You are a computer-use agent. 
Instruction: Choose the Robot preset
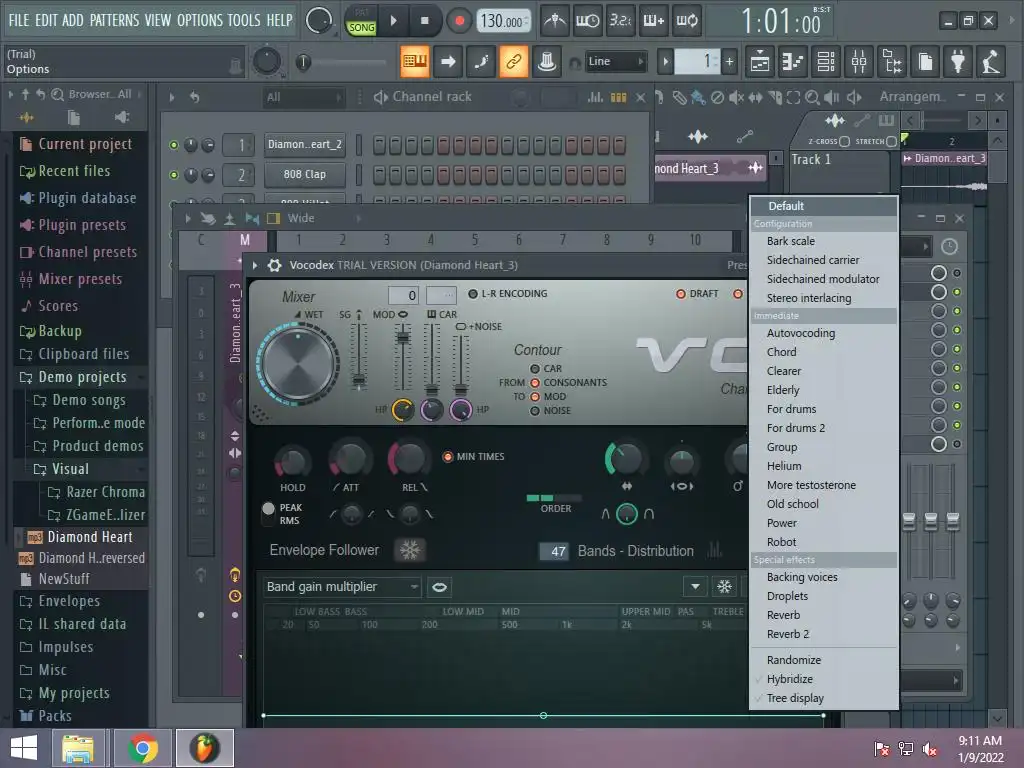click(x=781, y=542)
